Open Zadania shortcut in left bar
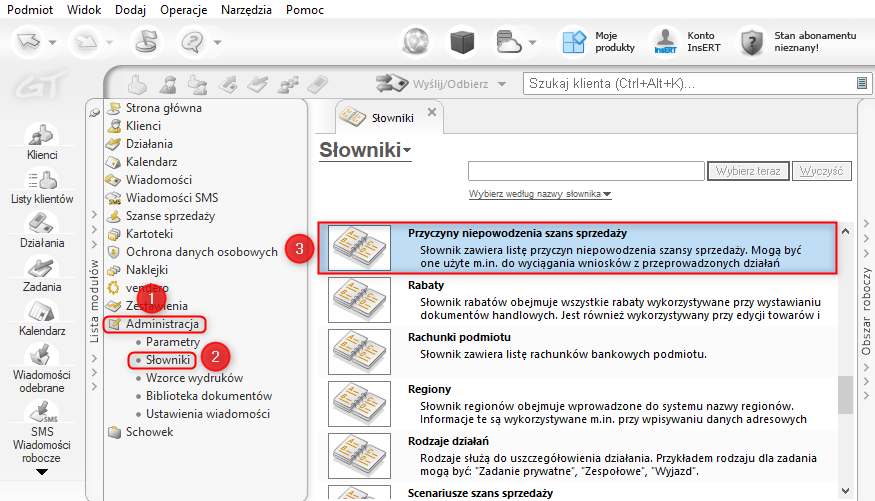 (42, 275)
